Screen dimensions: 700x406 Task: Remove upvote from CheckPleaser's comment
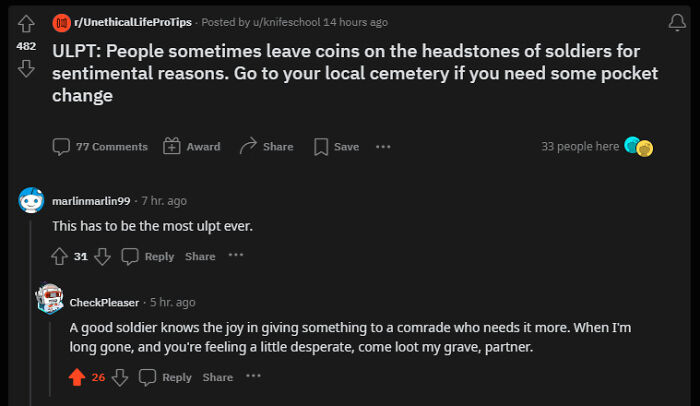click(x=76, y=377)
